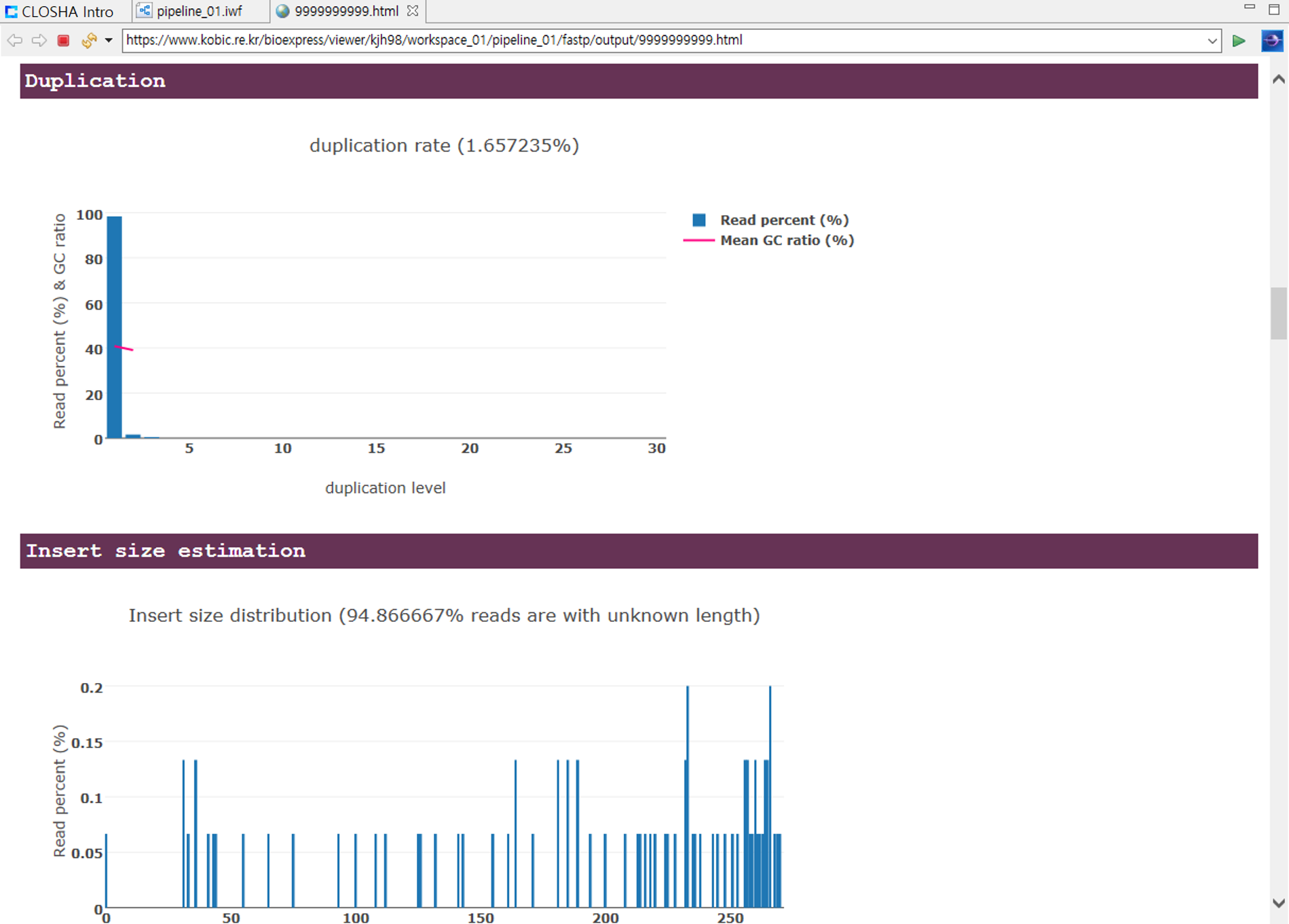Screen dimensions: 1289x924
Task: Click the pink Mean GC ratio line
Action: tap(124, 348)
